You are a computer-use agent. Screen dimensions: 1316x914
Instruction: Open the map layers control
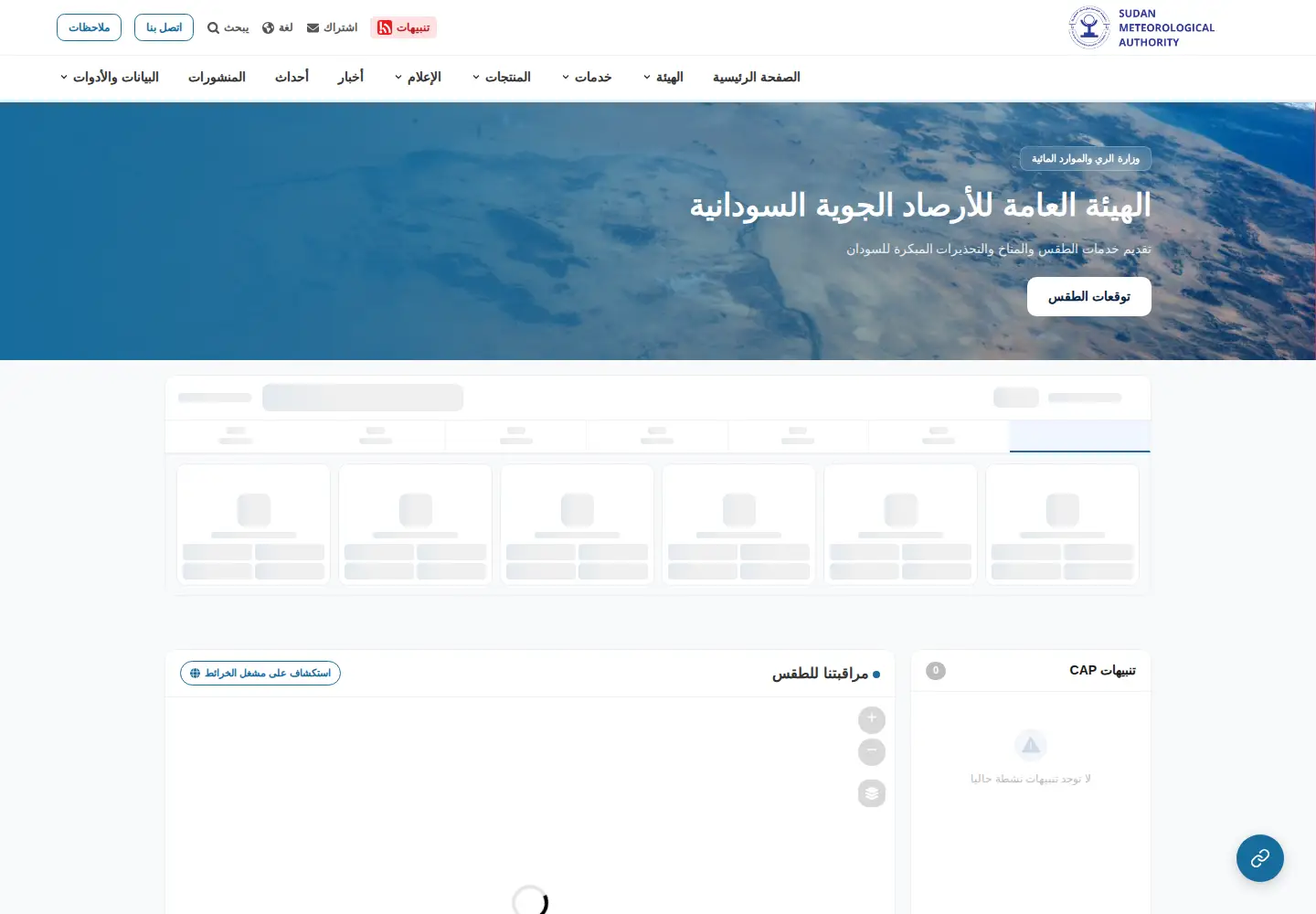pos(872,793)
